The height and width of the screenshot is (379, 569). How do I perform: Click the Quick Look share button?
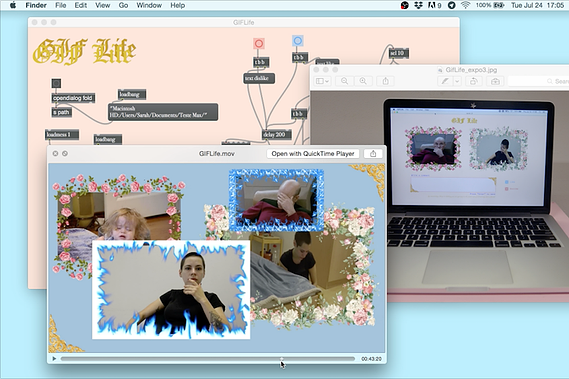[x=373, y=154]
